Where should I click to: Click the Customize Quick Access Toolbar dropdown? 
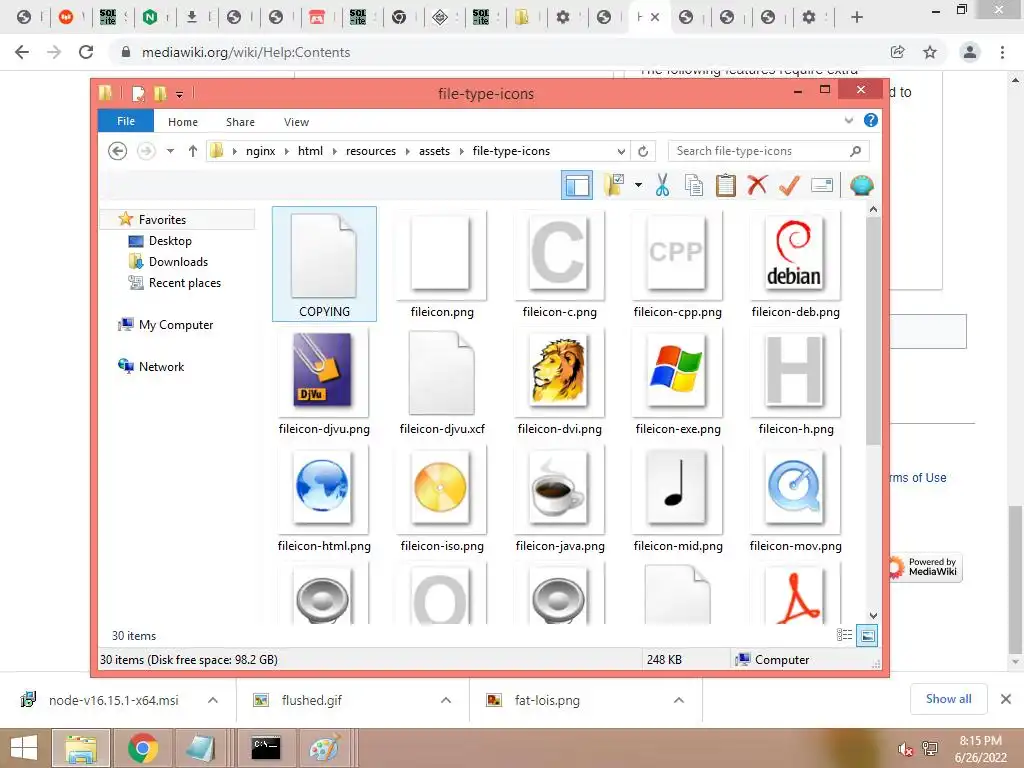point(179,95)
